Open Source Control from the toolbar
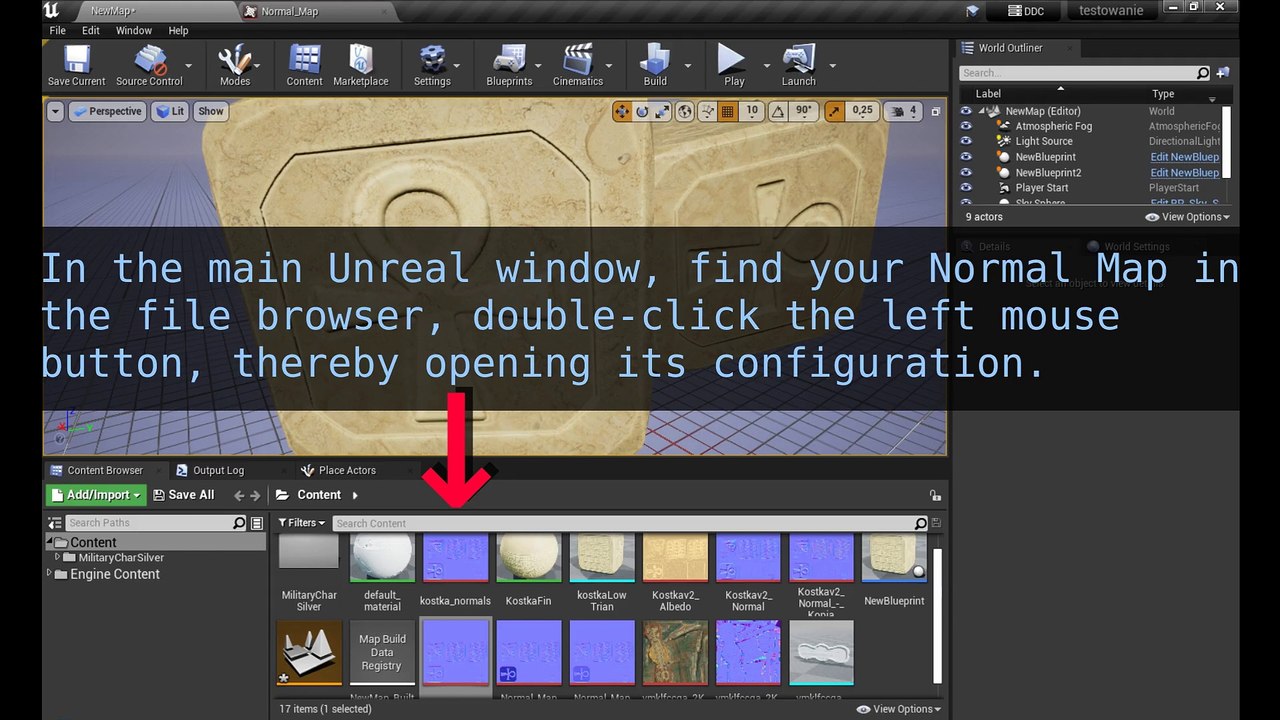Image resolution: width=1280 pixels, height=720 pixels. pyautogui.click(x=149, y=66)
